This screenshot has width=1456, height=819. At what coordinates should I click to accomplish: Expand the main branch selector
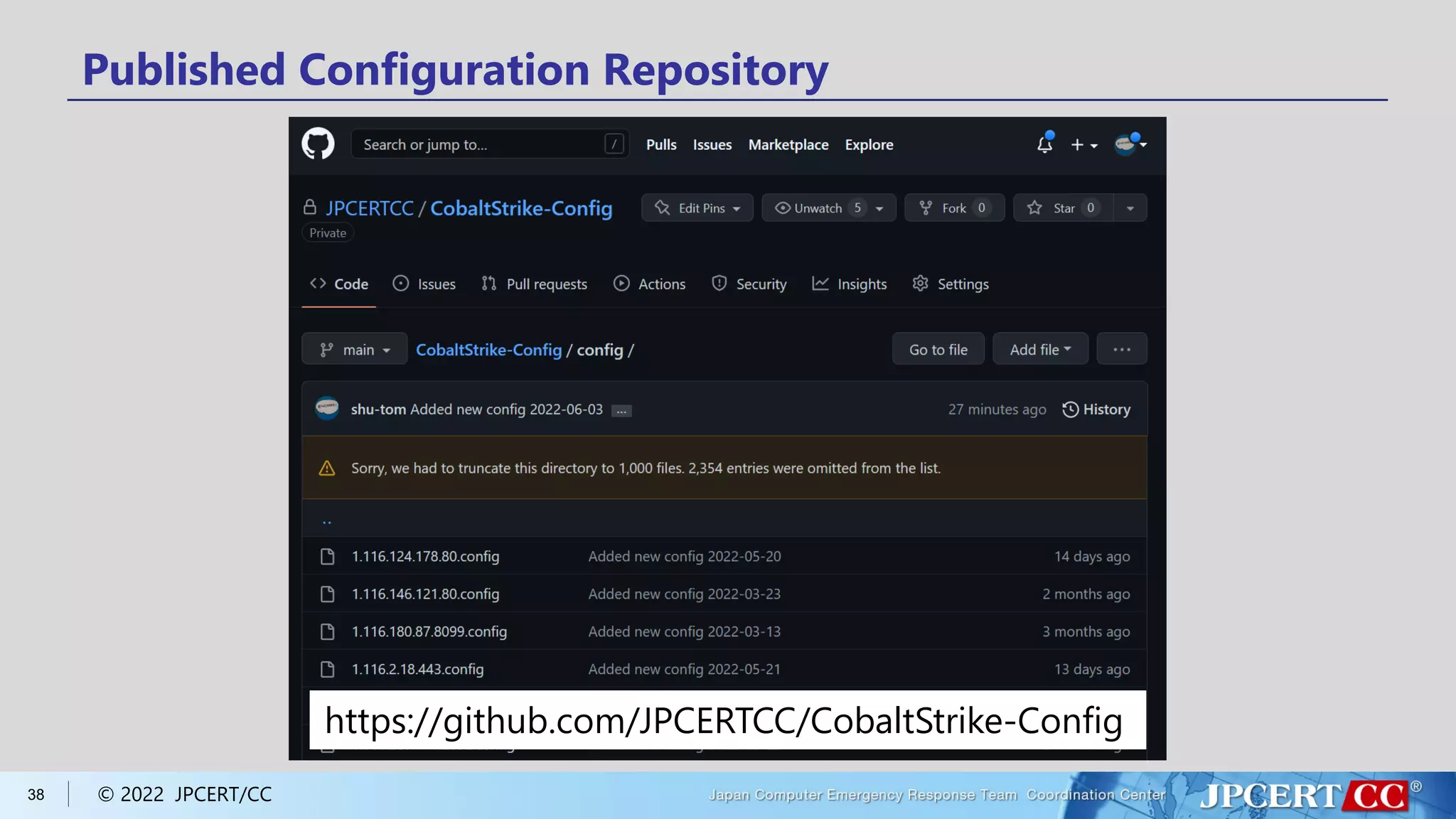click(x=354, y=349)
